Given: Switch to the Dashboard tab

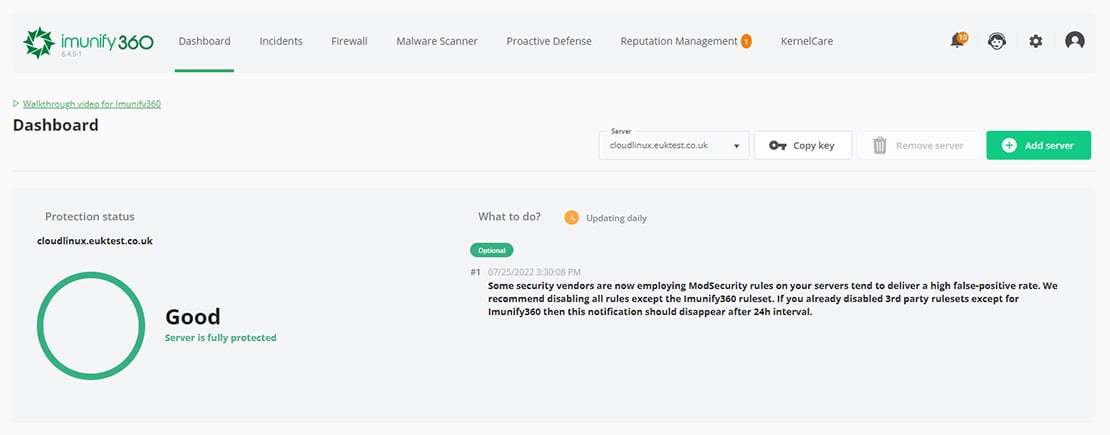Looking at the screenshot, I should pyautogui.click(x=205, y=41).
